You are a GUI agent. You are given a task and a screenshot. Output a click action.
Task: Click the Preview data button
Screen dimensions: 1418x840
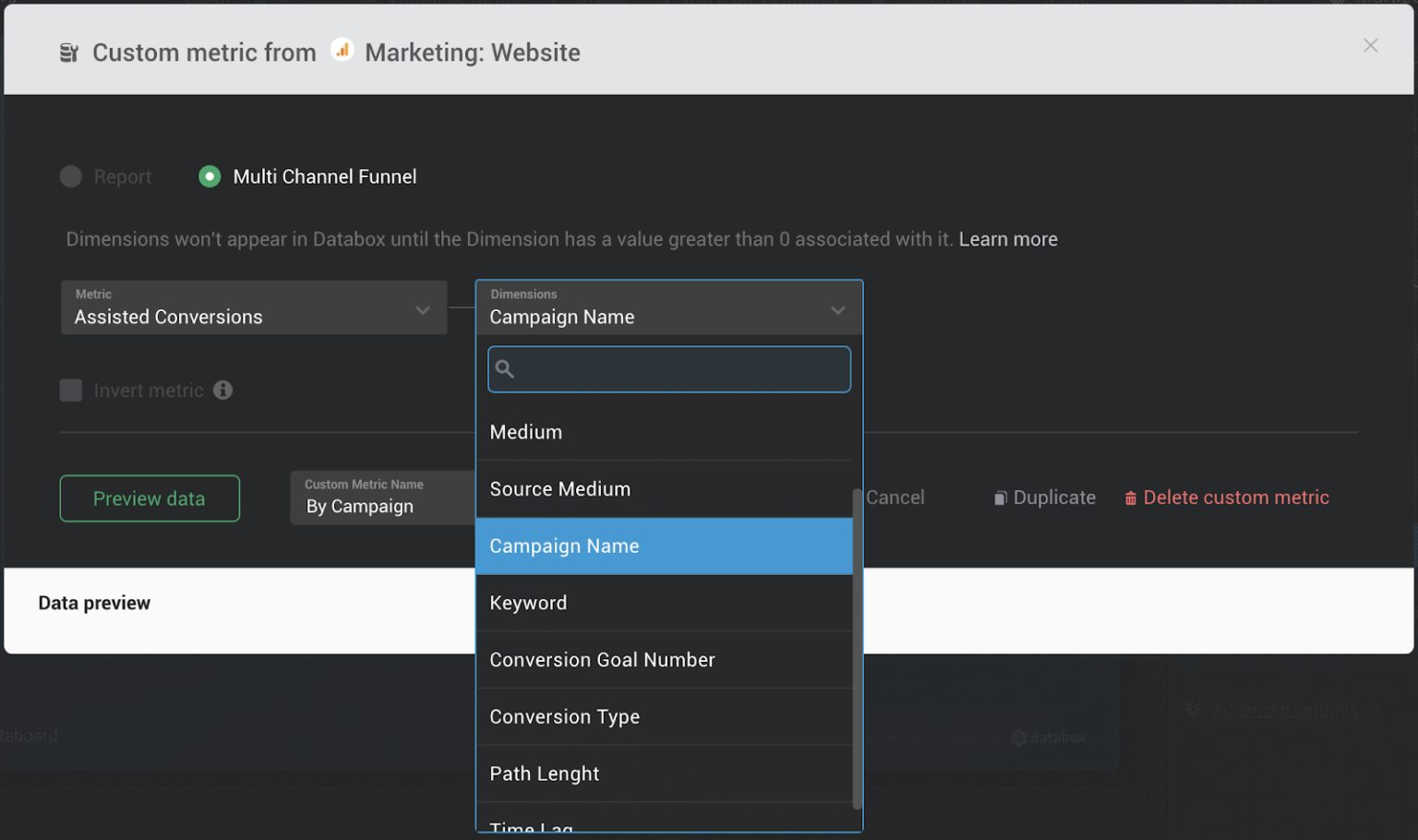(x=150, y=498)
